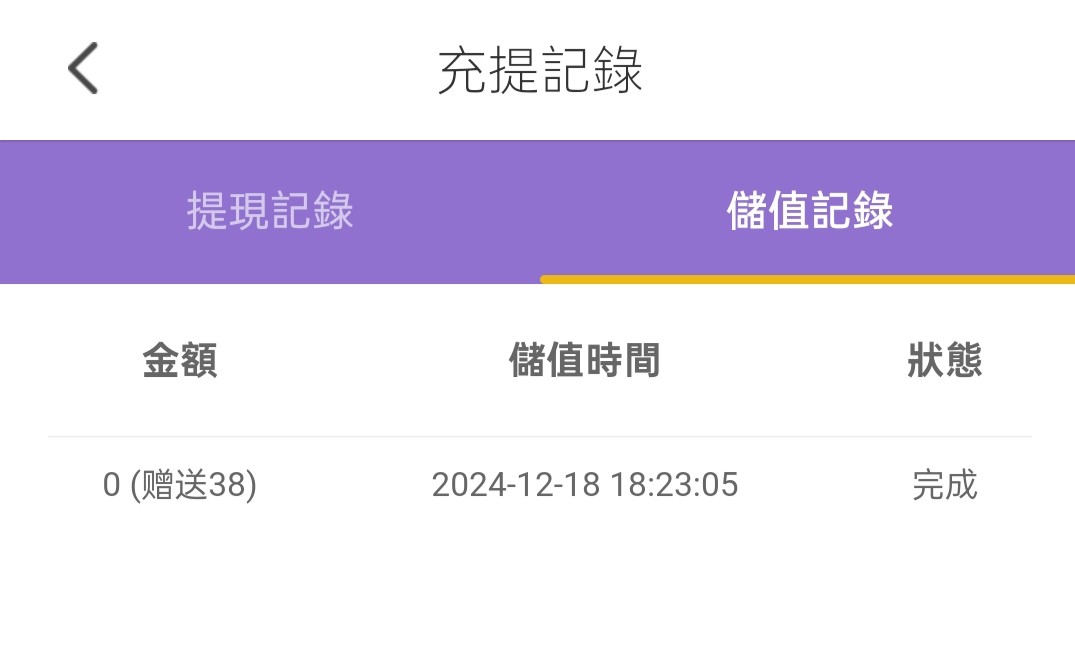The width and height of the screenshot is (1075, 662).
Task: Switch to the 提現記錄 tab
Action: [270, 211]
